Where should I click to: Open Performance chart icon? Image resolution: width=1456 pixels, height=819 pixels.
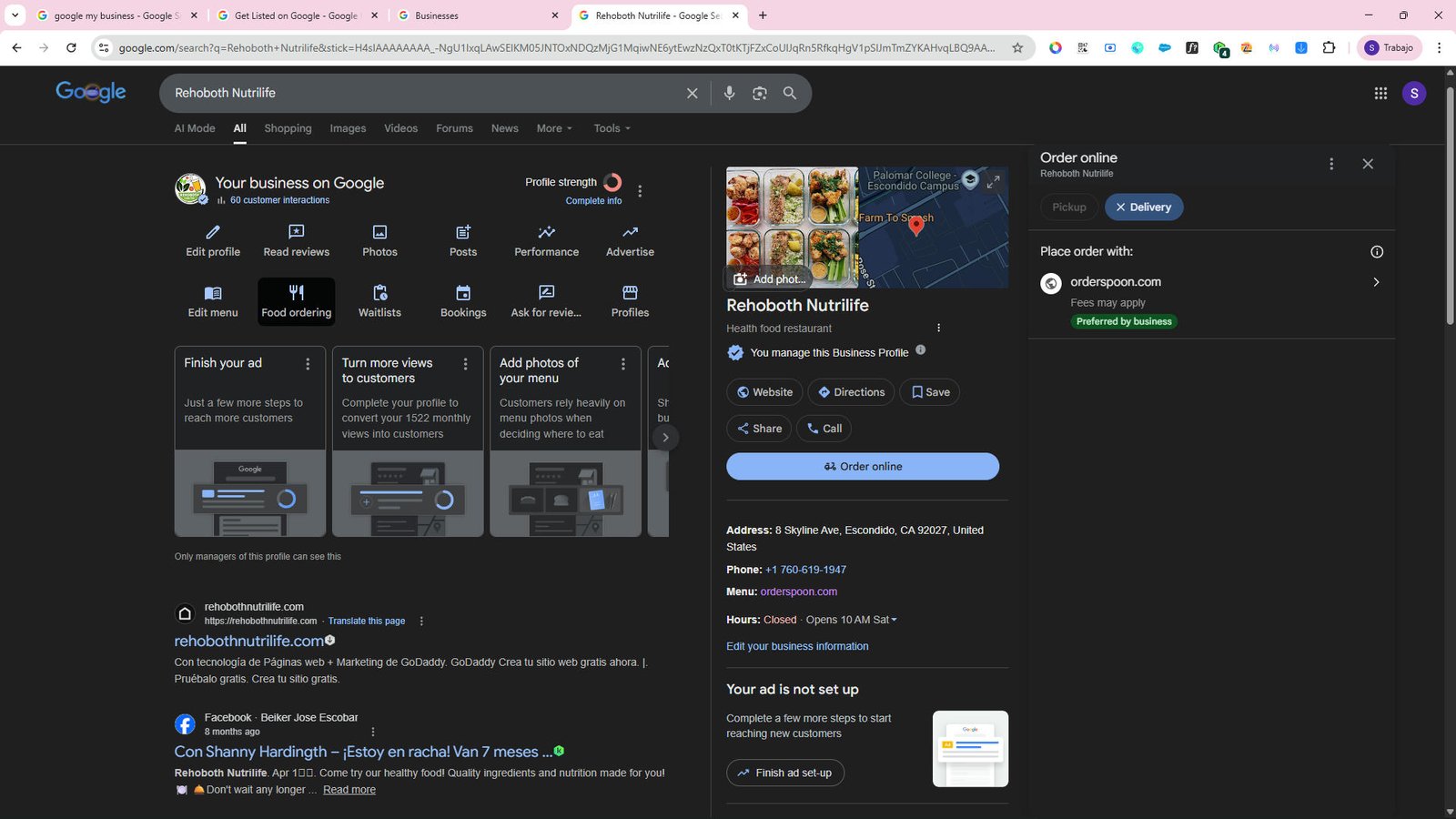point(546,232)
